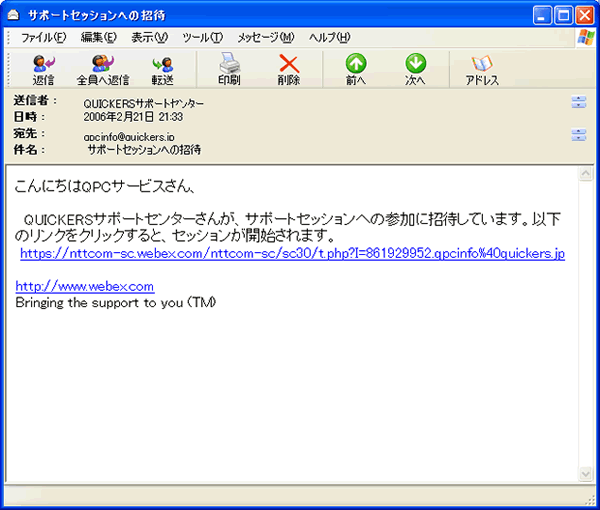Click the greeting line こんにちはQPCサービスさん
The image size is (600, 510).
coord(105,186)
